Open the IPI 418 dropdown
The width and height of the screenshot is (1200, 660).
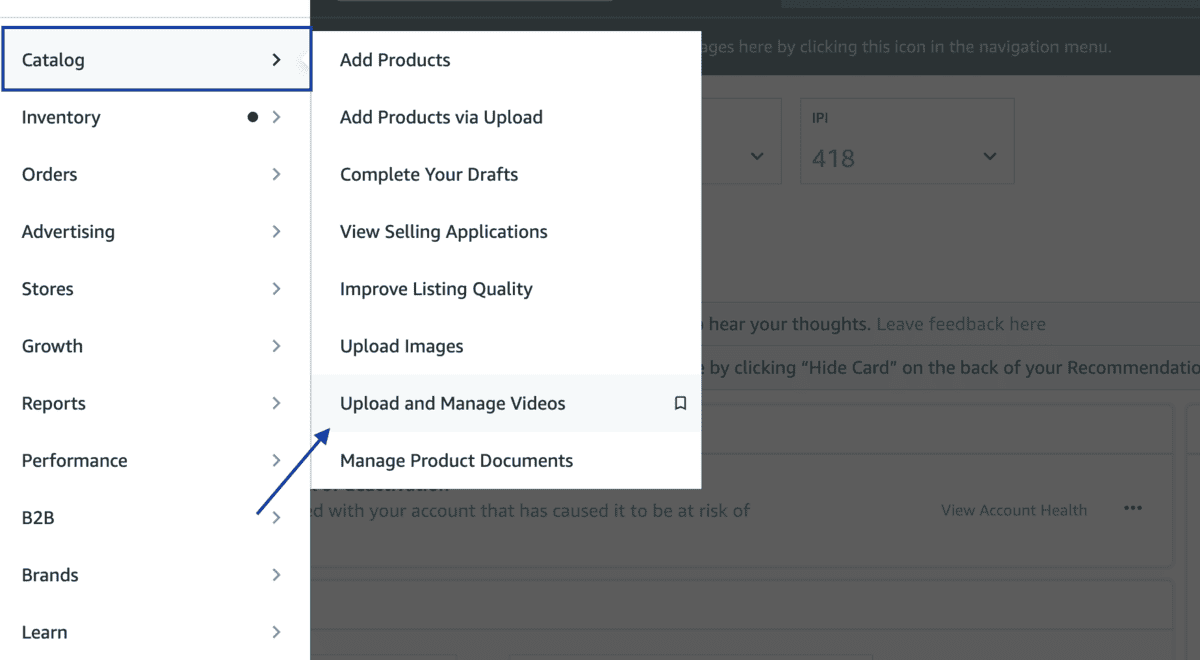coord(907,140)
